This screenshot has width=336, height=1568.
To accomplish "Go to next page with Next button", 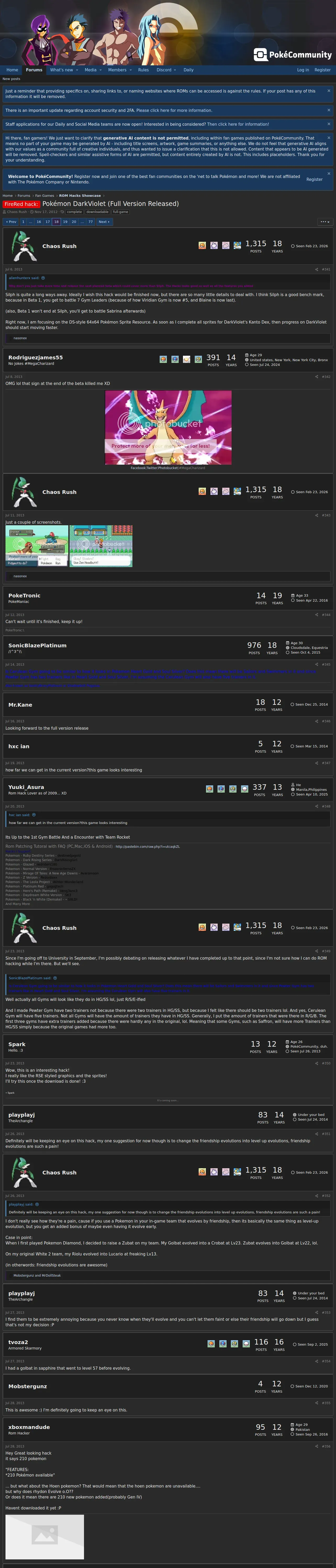I will 104,222.
